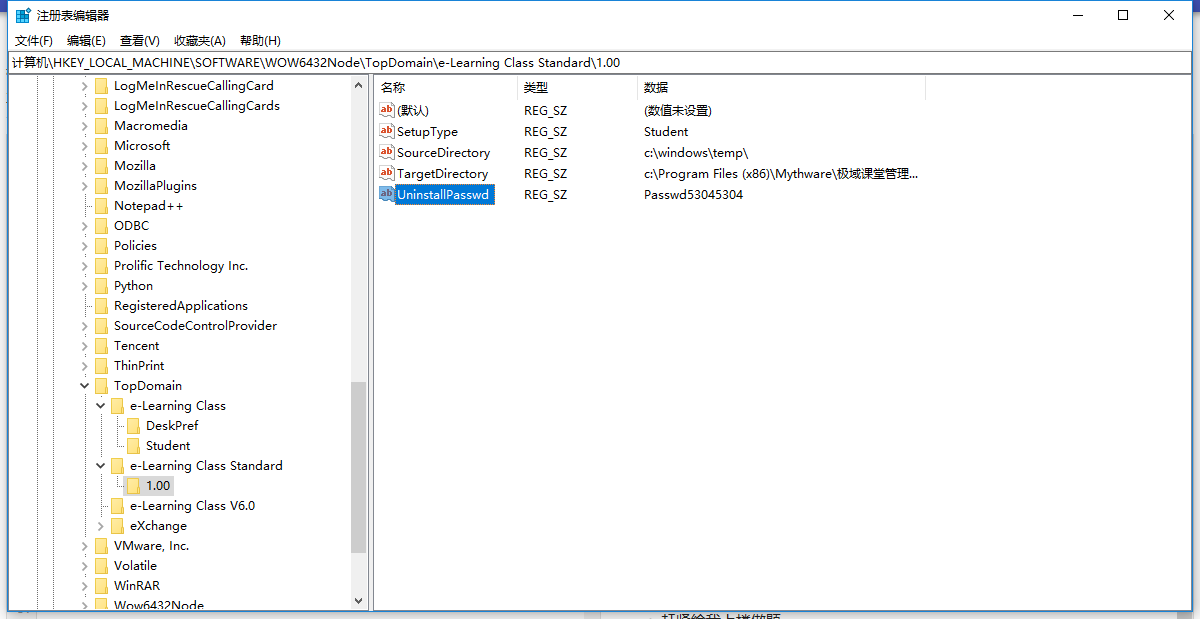Expand the Microsoft registry key
The image size is (1200, 619).
[85, 146]
